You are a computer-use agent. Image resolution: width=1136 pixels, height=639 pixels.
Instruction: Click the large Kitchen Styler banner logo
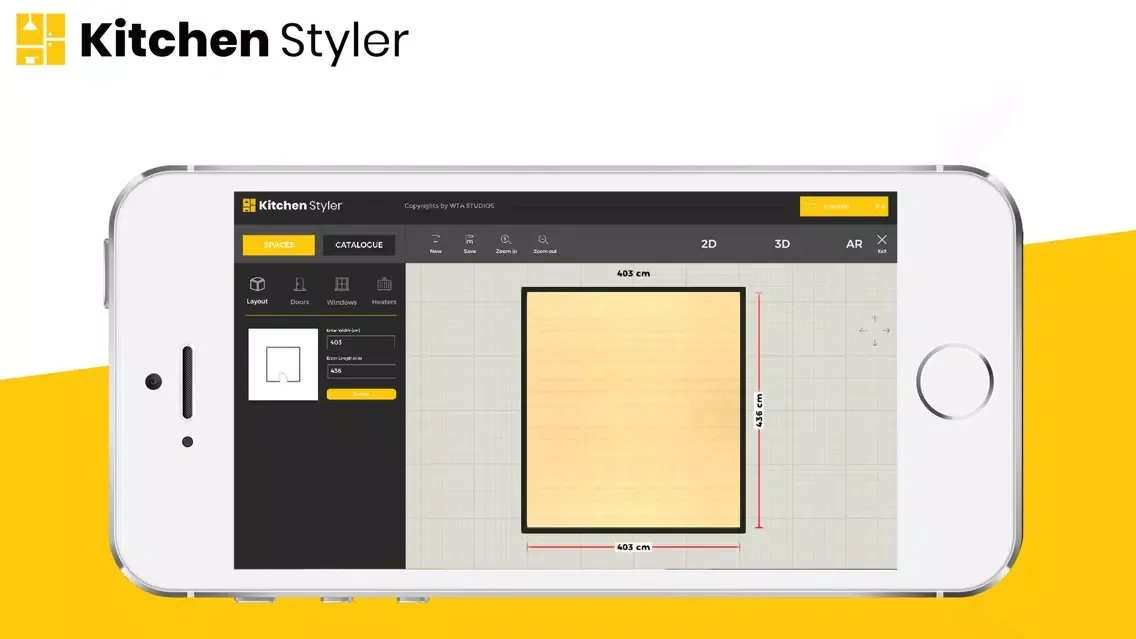tap(212, 40)
